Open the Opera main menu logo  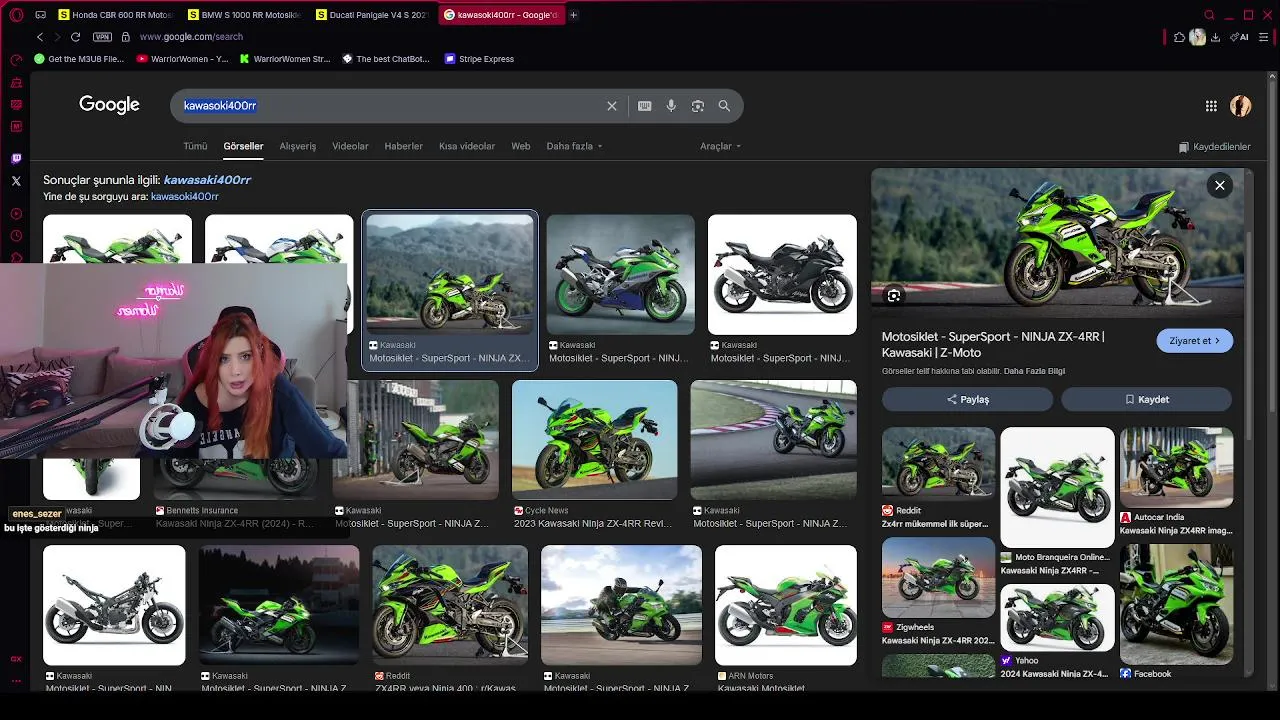coord(16,15)
